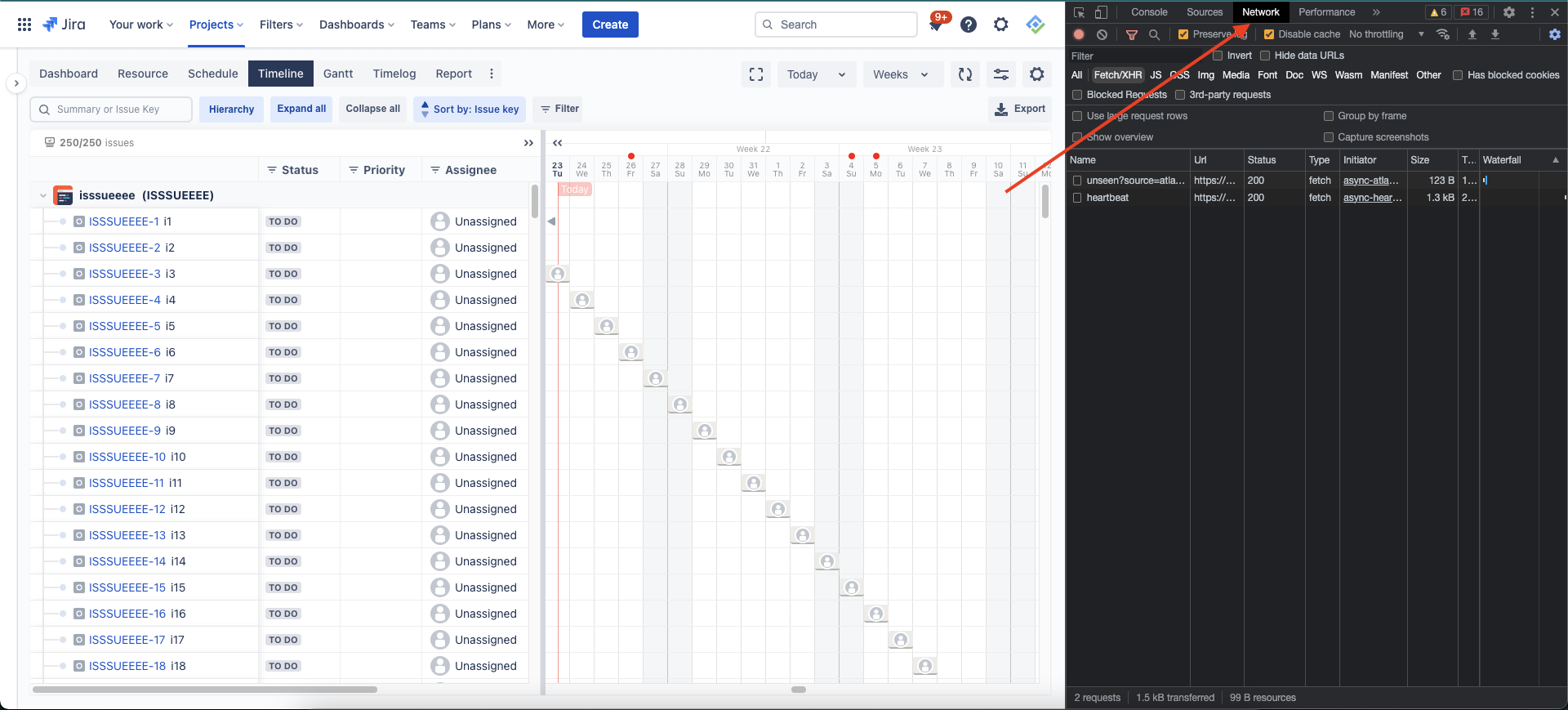Switch to the Gantt tab
This screenshot has height=710, width=1568.
pos(338,74)
